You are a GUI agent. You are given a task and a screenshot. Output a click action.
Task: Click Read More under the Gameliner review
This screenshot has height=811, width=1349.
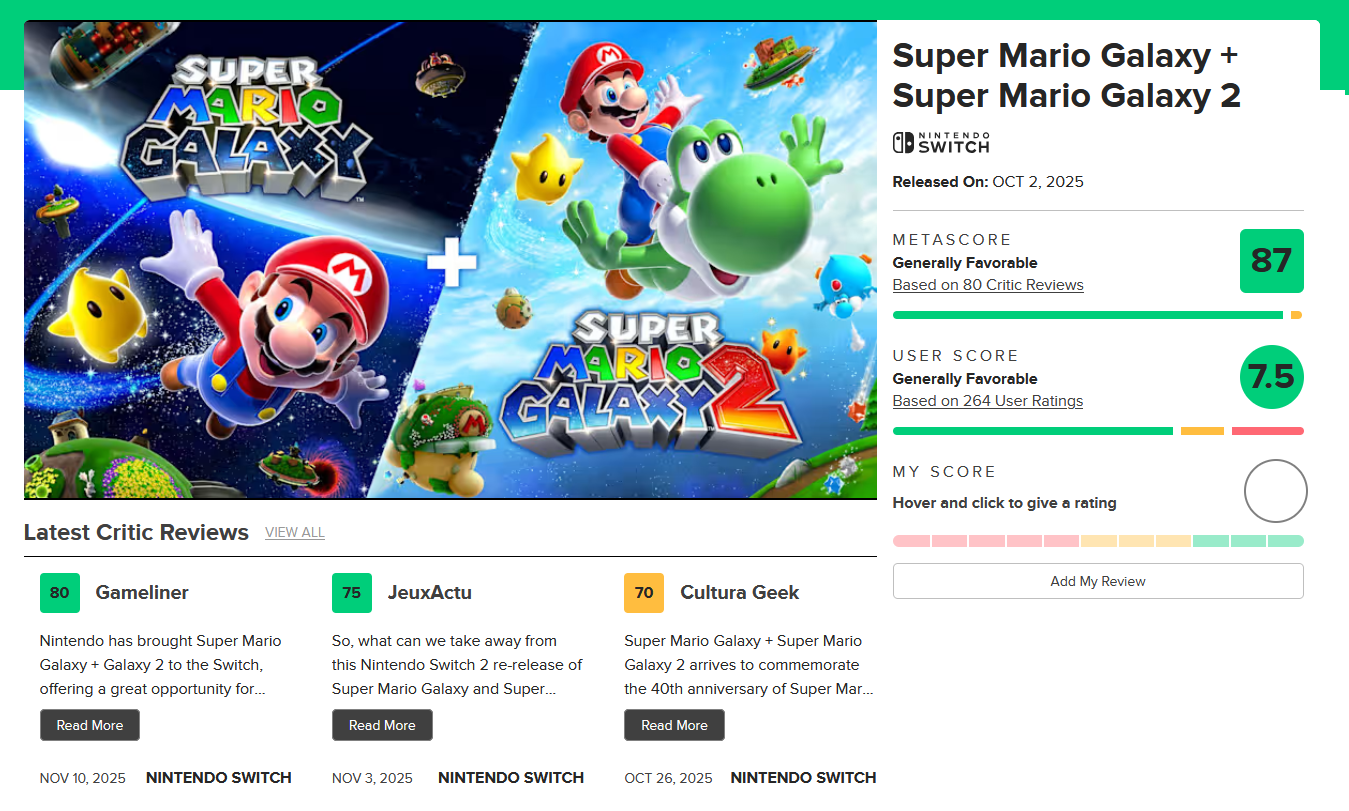pos(90,725)
